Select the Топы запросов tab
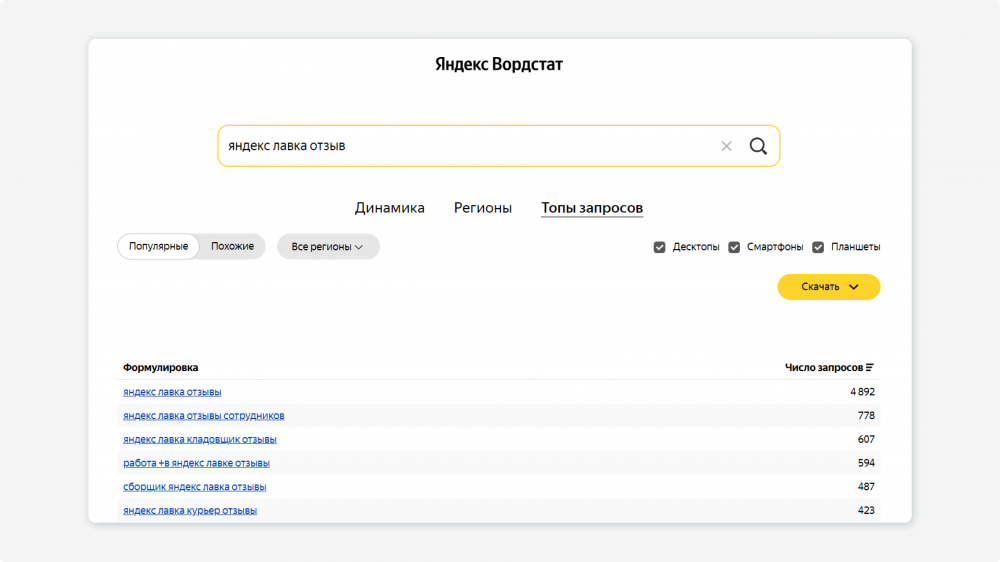The image size is (1000, 562). (x=592, y=208)
